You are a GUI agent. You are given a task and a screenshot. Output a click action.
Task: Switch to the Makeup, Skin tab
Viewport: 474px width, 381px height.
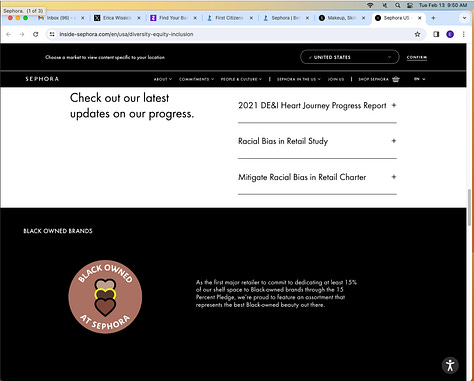tap(341, 18)
